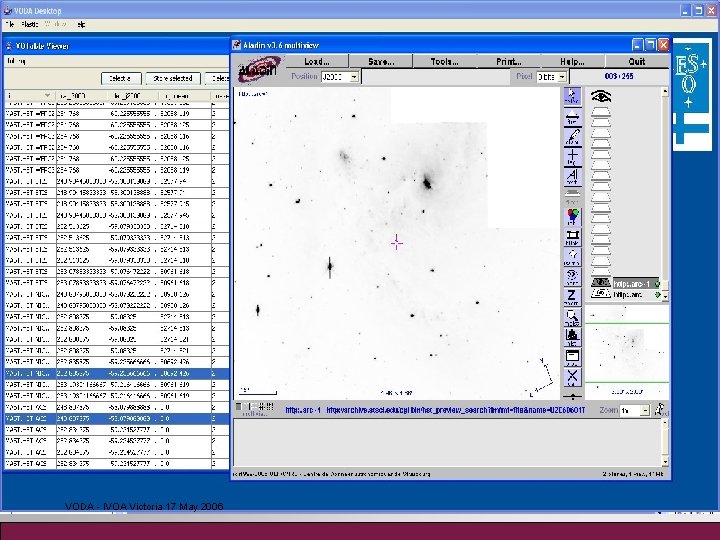The height and width of the screenshot is (540, 720).
Task: Open the Pixel histogram tool in Aladin
Action: click(x=572, y=337)
